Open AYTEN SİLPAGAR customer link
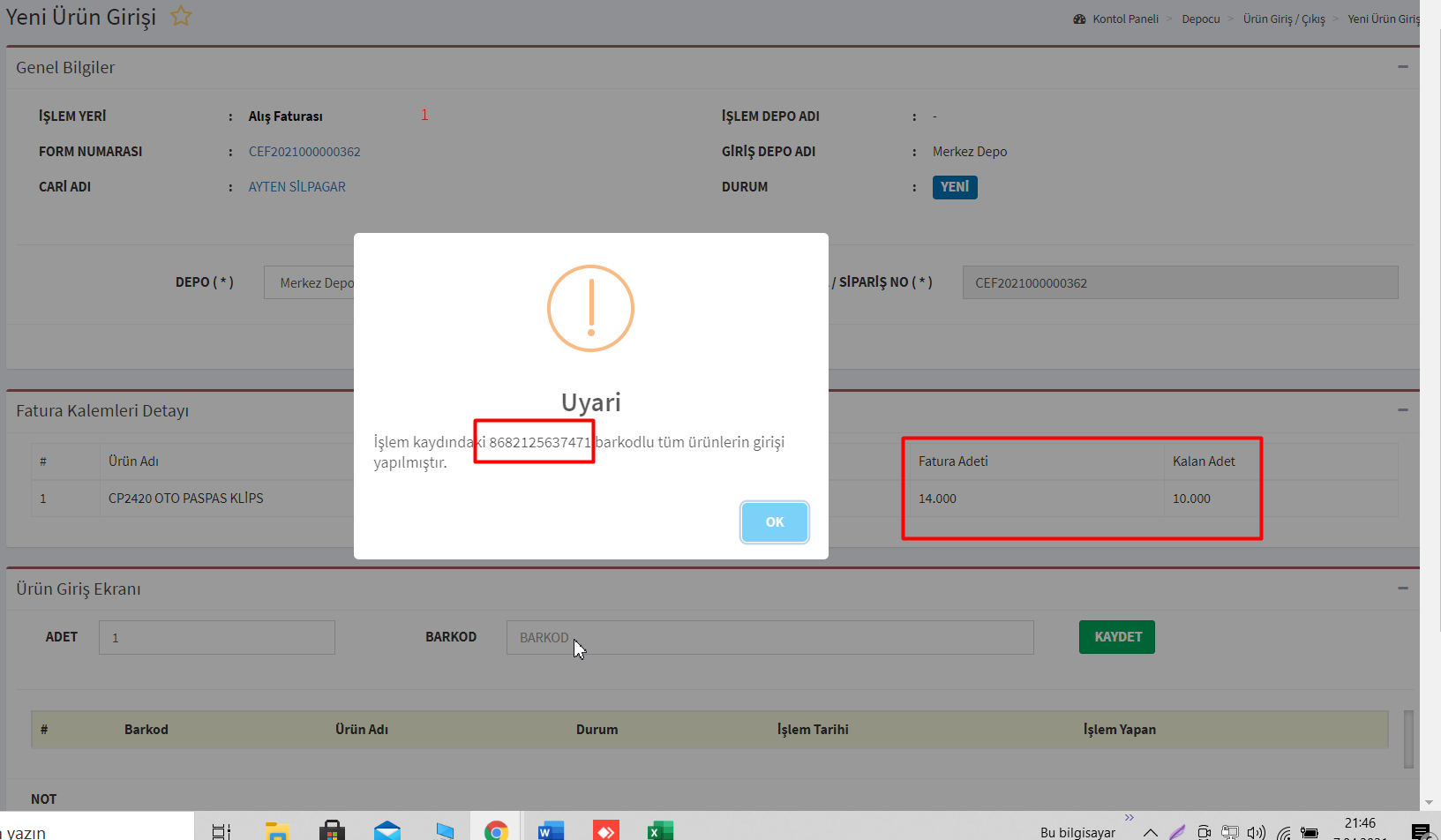 [x=296, y=187]
